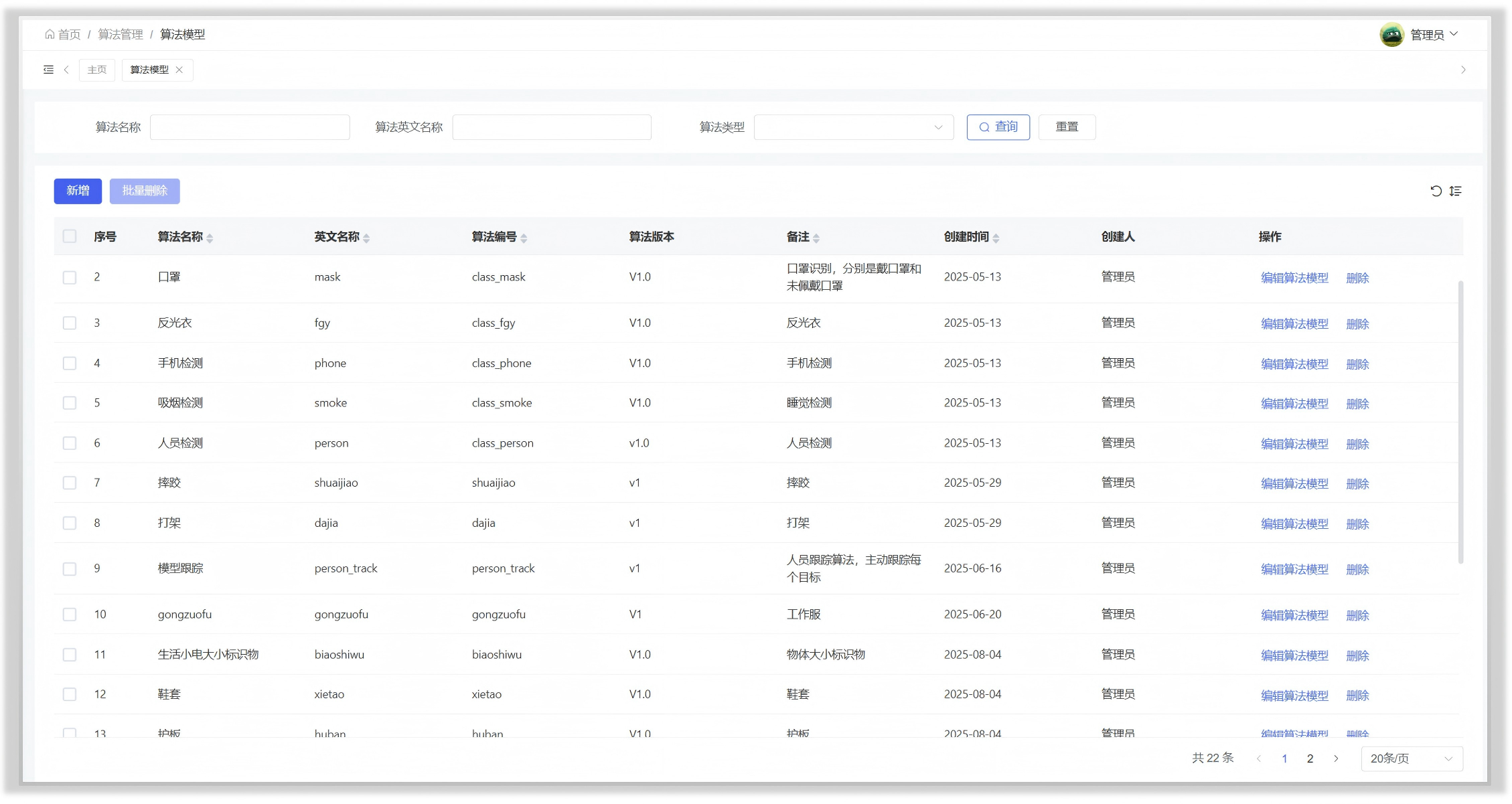Open the column settings icon
The width and height of the screenshot is (1512, 804).
(x=1456, y=191)
